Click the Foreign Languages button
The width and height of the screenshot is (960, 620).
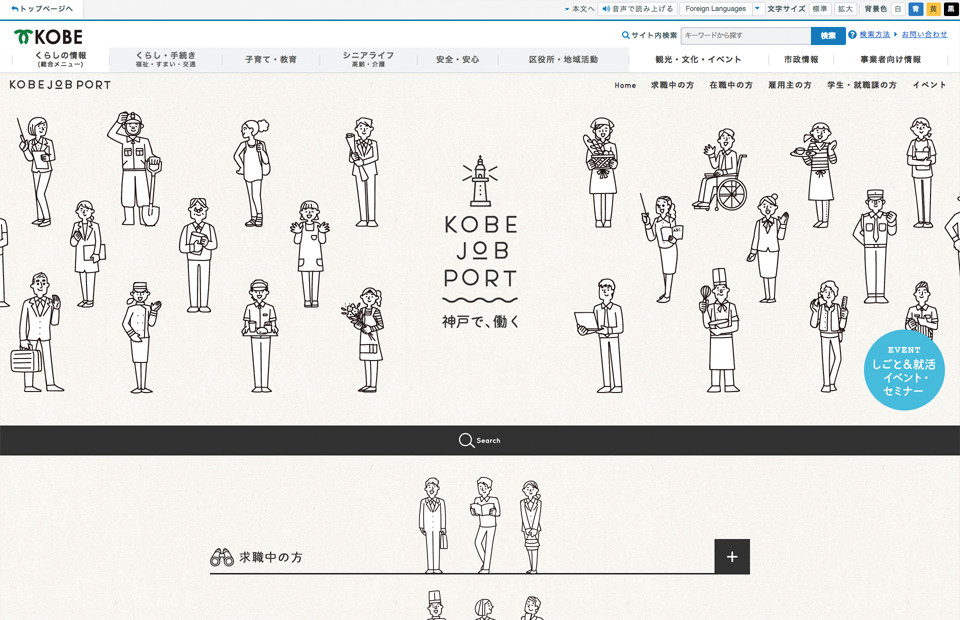(x=715, y=9)
